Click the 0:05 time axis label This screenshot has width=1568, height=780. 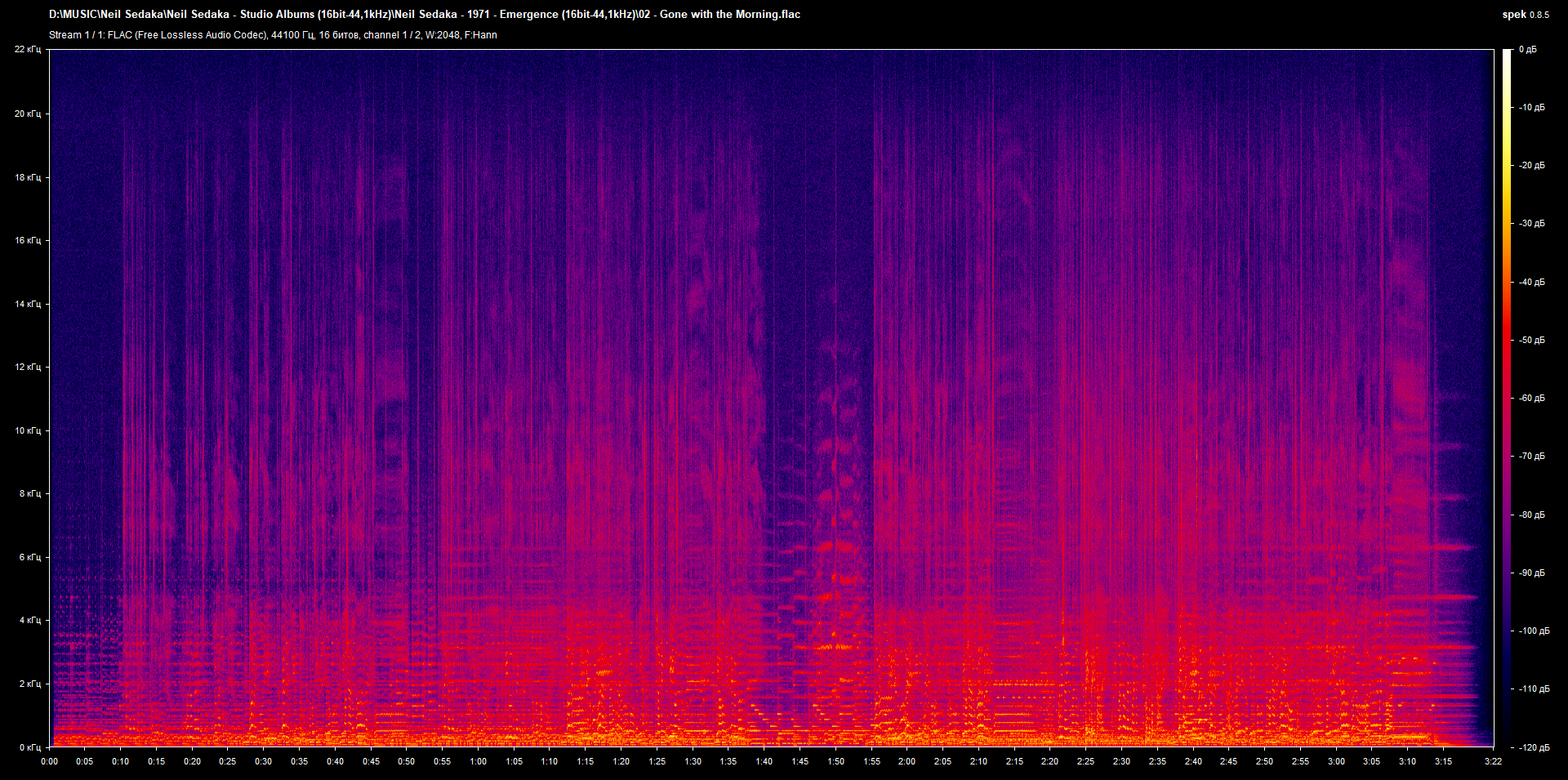click(x=85, y=762)
